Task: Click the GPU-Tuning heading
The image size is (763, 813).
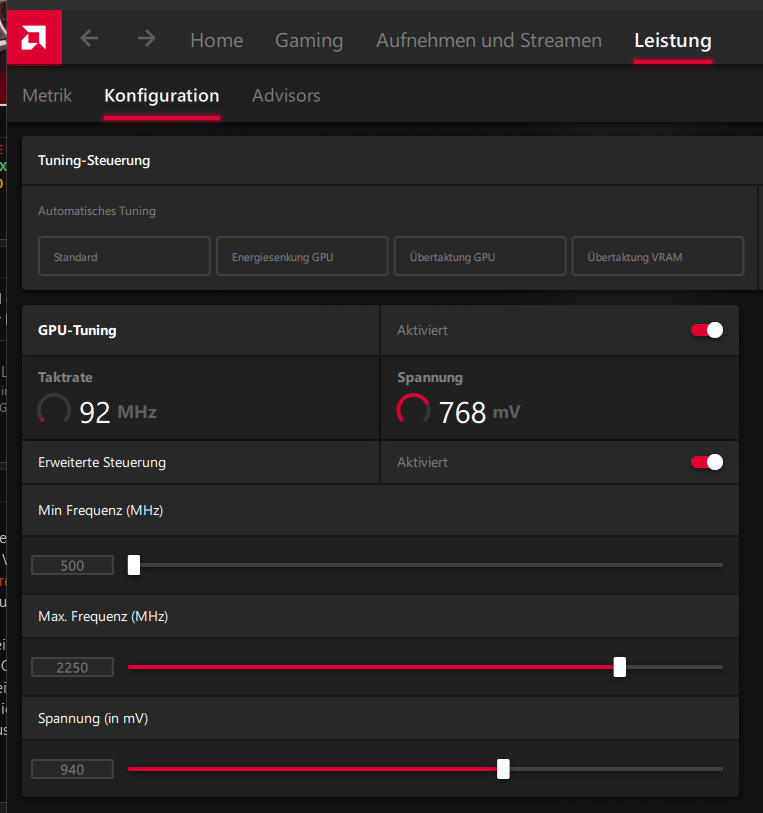Action: [77, 330]
